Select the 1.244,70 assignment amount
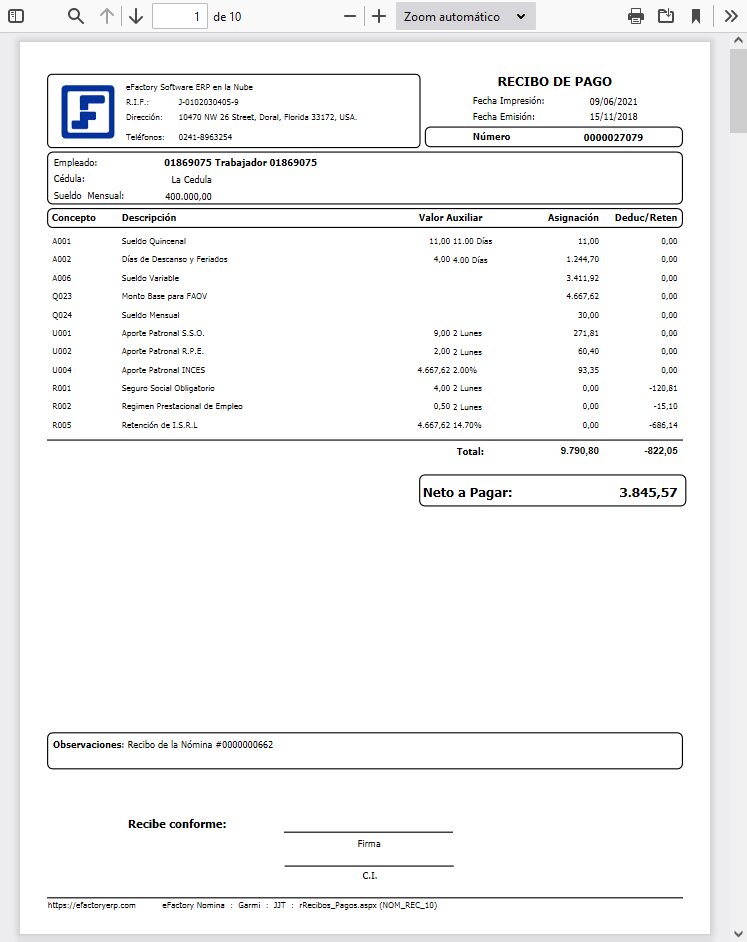Screen dimensions: 747x942 click(582, 260)
